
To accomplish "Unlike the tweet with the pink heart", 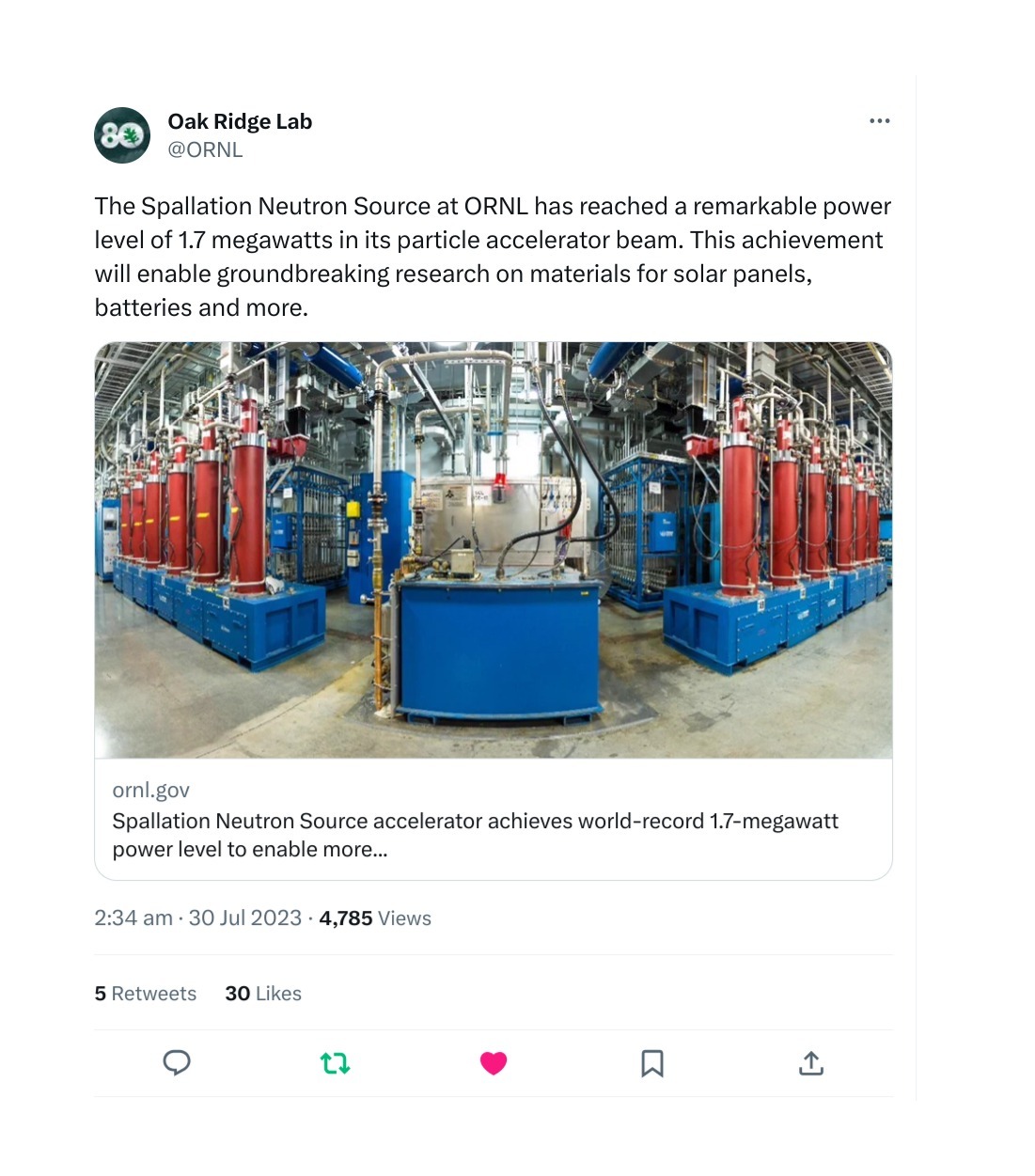I will click(494, 1063).
